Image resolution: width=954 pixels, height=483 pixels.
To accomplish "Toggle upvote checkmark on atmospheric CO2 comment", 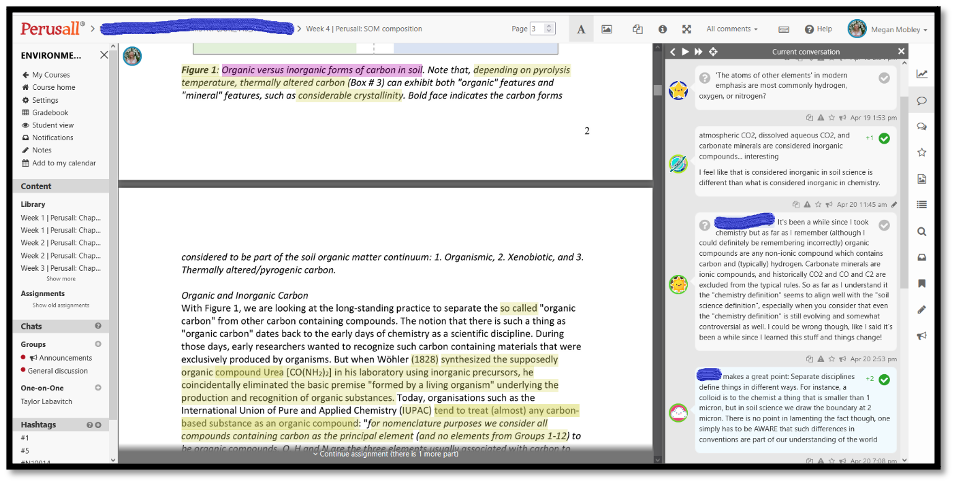I will 884,138.
